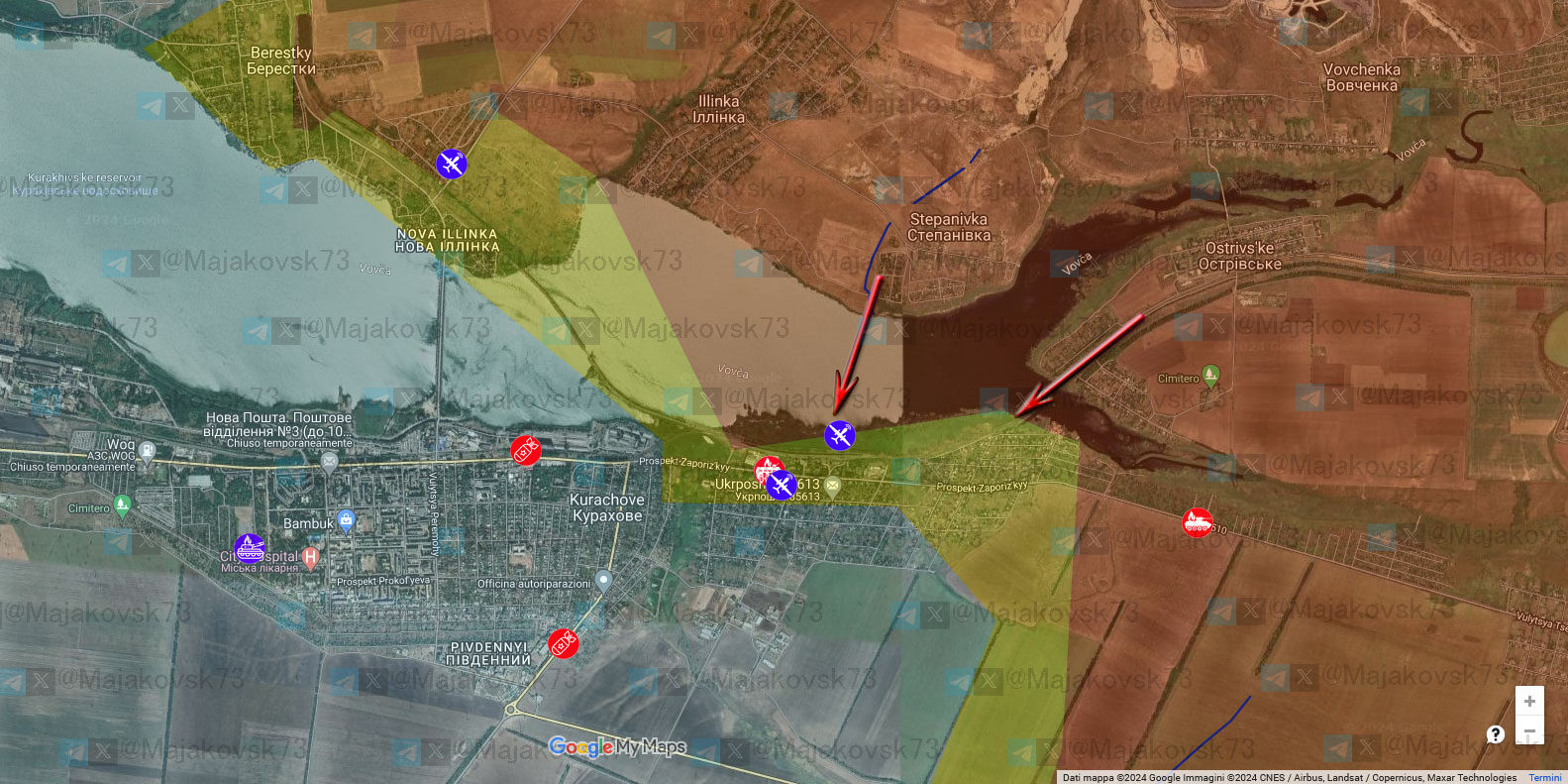Open the red marker near Pivdennyi
The height and width of the screenshot is (784, 1568).
(564, 644)
